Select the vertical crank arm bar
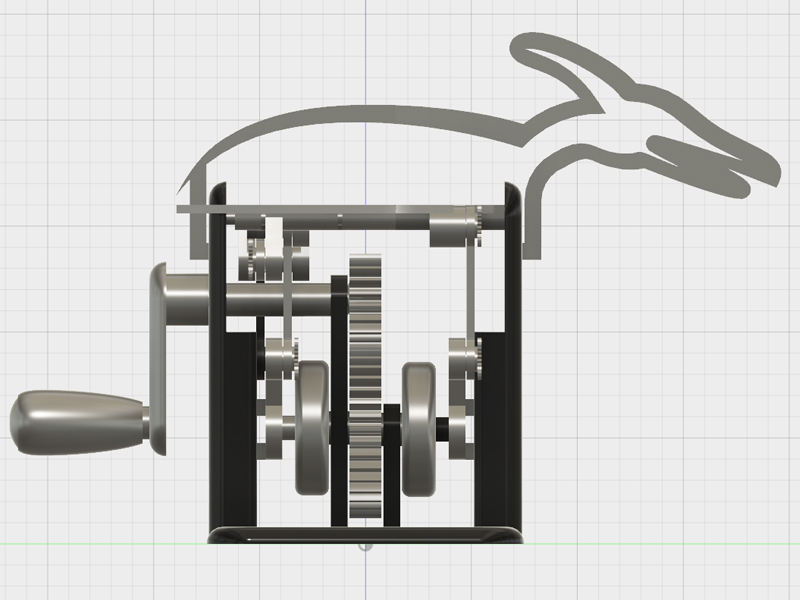The width and height of the screenshot is (800, 600). point(158,359)
